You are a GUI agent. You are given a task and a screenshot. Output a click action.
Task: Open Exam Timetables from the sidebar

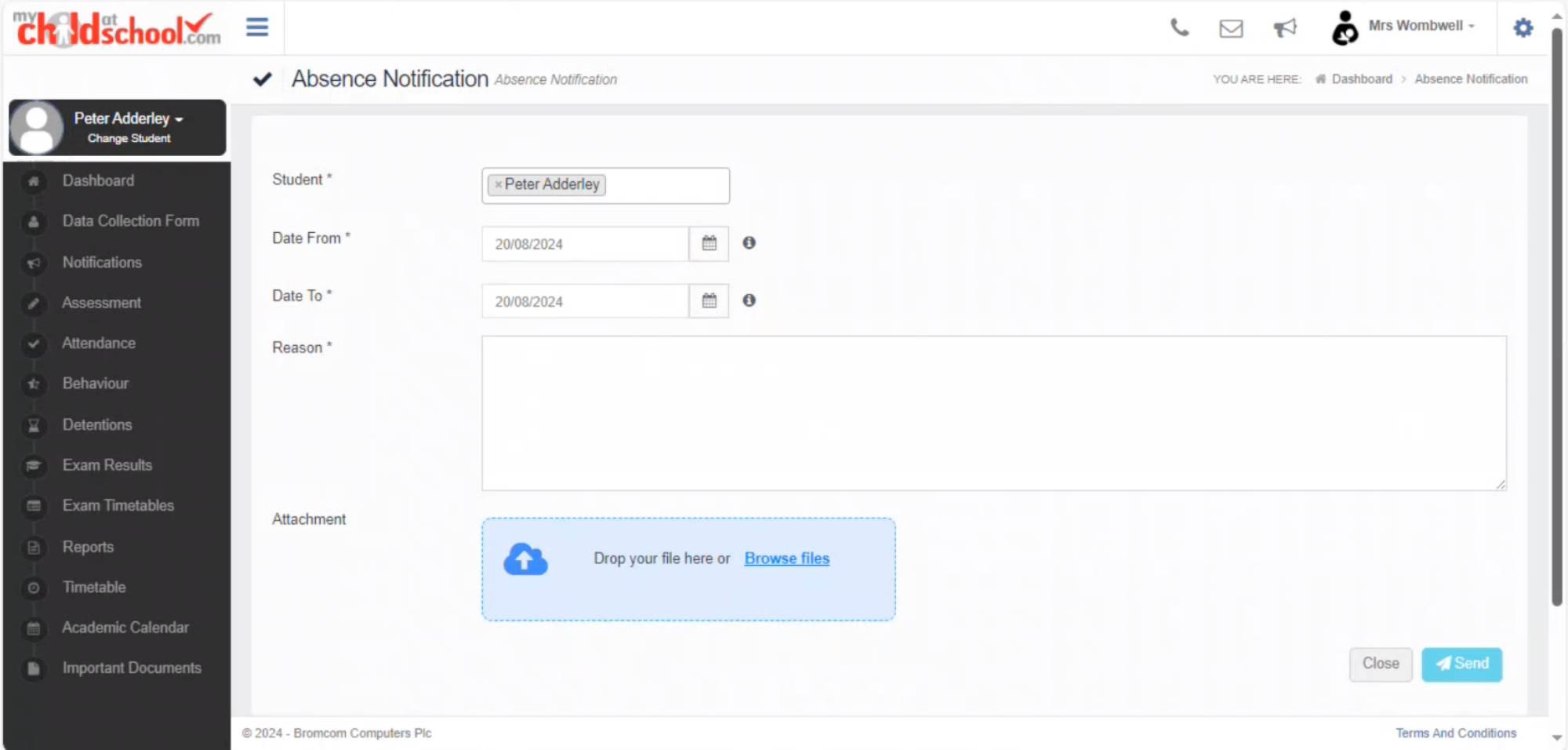(x=118, y=505)
